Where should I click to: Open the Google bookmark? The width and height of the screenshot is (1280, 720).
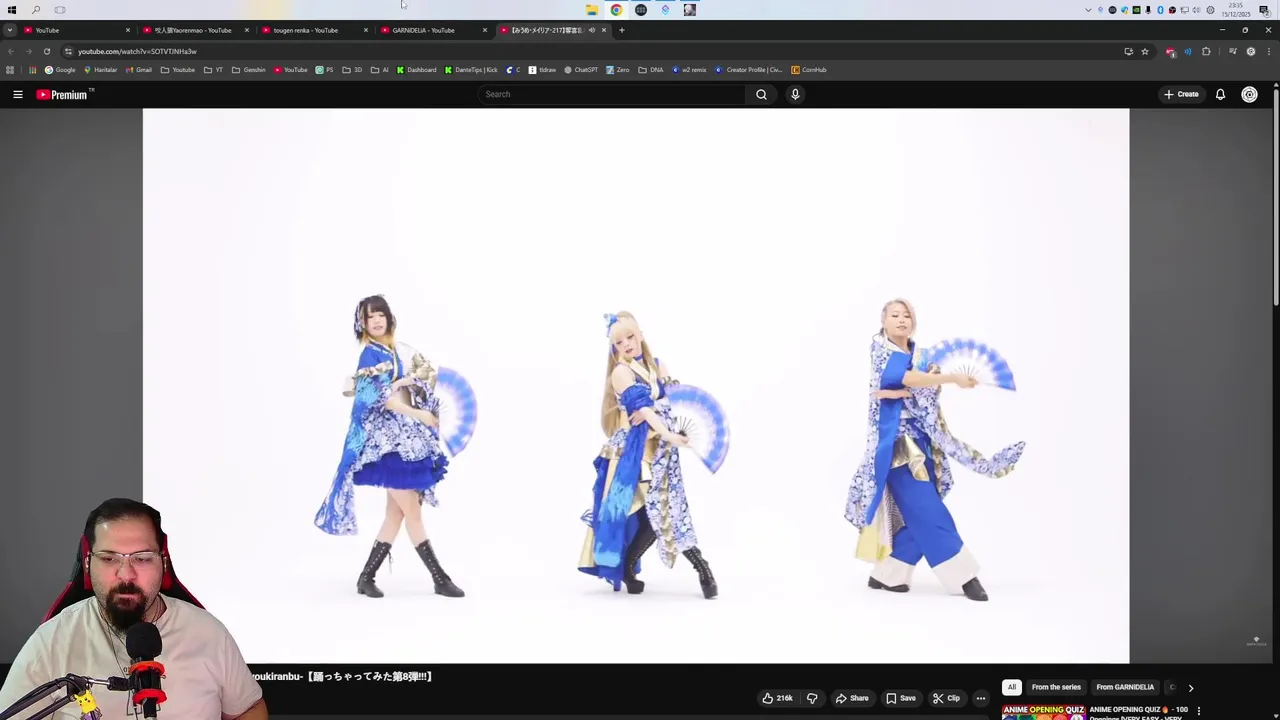[x=60, y=70]
